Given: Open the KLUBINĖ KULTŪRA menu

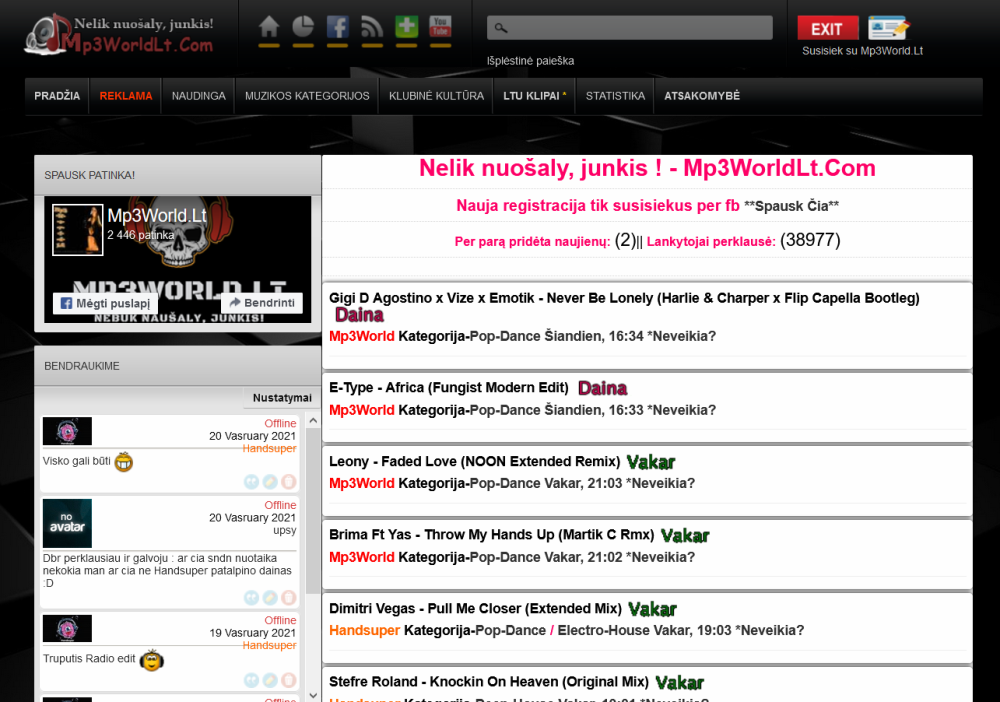Looking at the screenshot, I should click(x=436, y=96).
